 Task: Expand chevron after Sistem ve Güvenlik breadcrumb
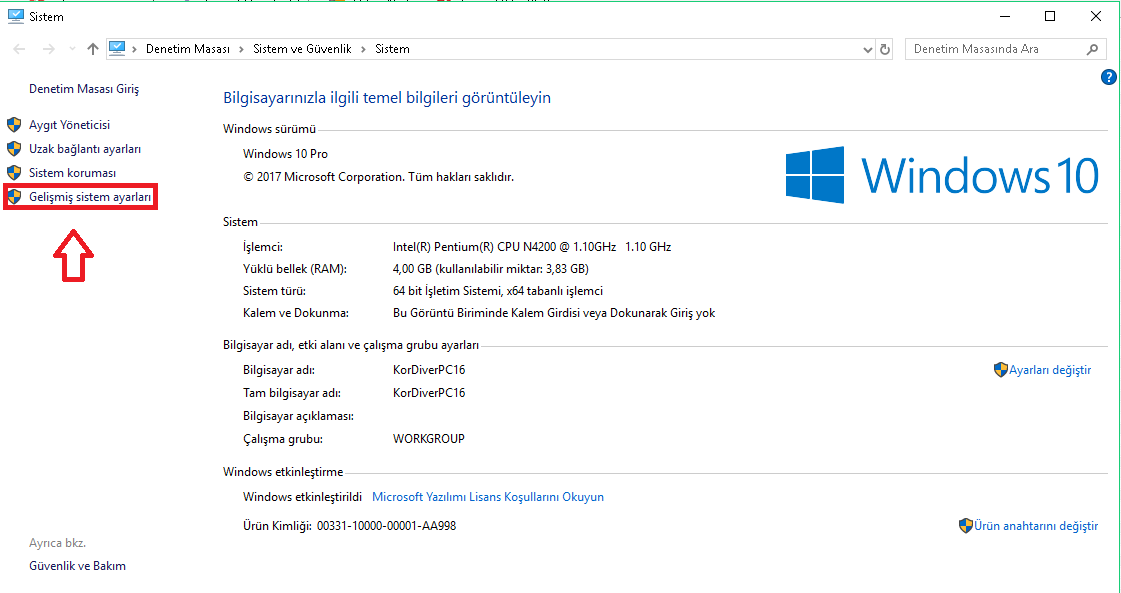[363, 49]
